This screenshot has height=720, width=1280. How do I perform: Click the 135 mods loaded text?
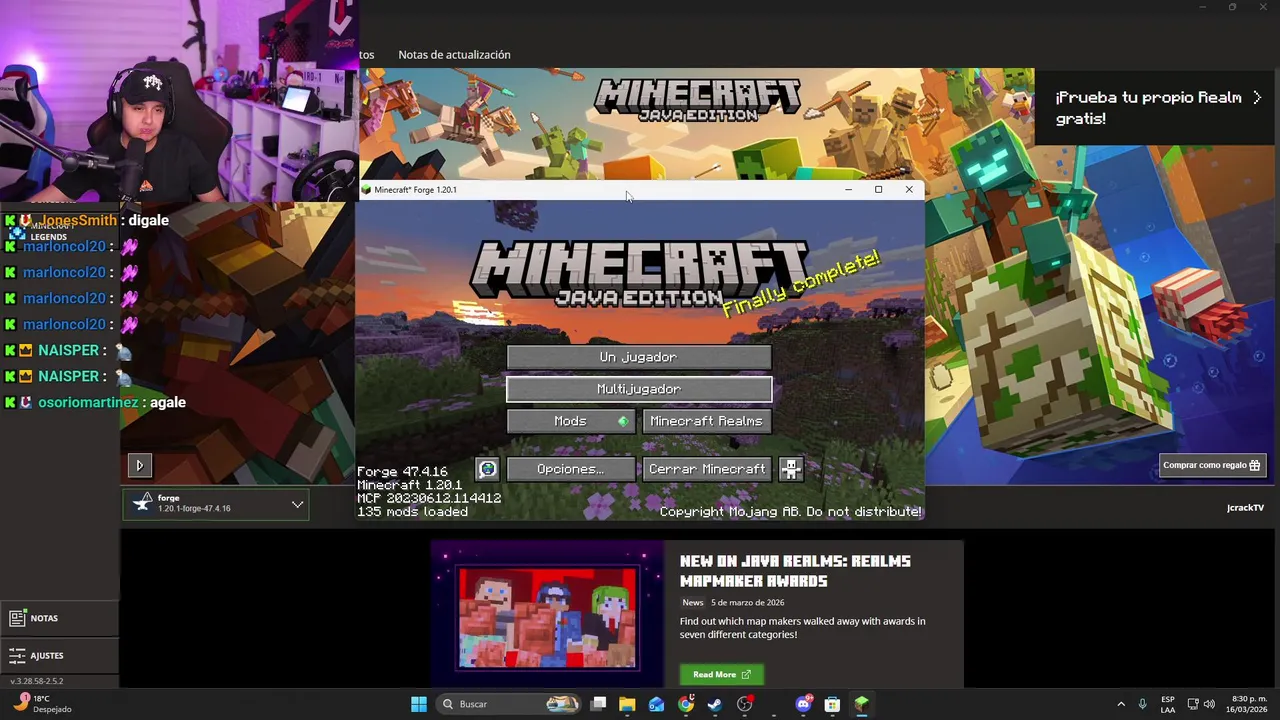(413, 511)
